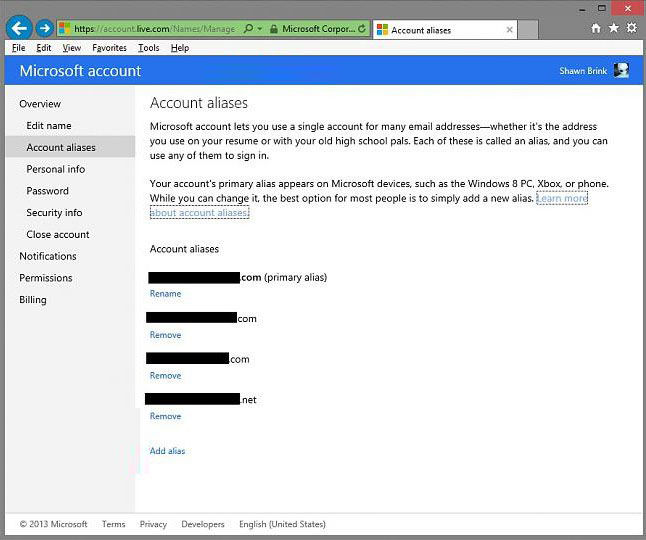Click the Shawn Brink profile picture
This screenshot has height=540, width=646.
[x=621, y=70]
